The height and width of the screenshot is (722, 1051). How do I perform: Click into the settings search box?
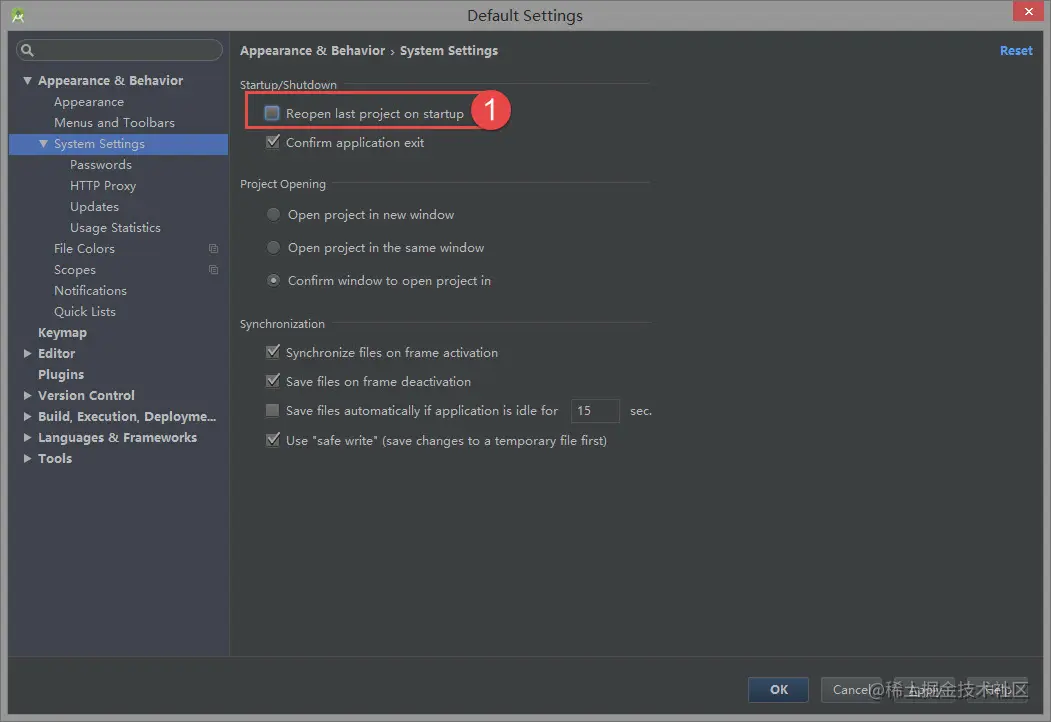click(119, 50)
